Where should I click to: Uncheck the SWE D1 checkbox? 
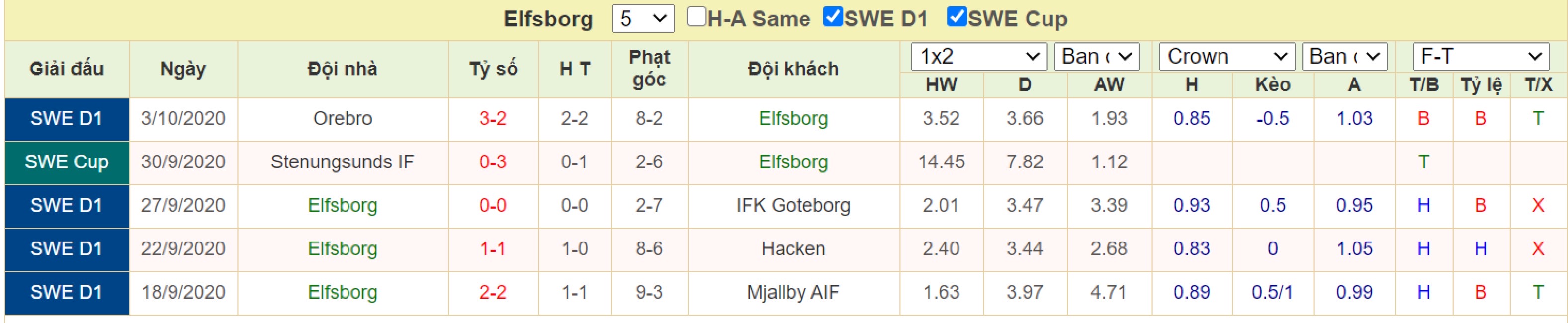[833, 17]
